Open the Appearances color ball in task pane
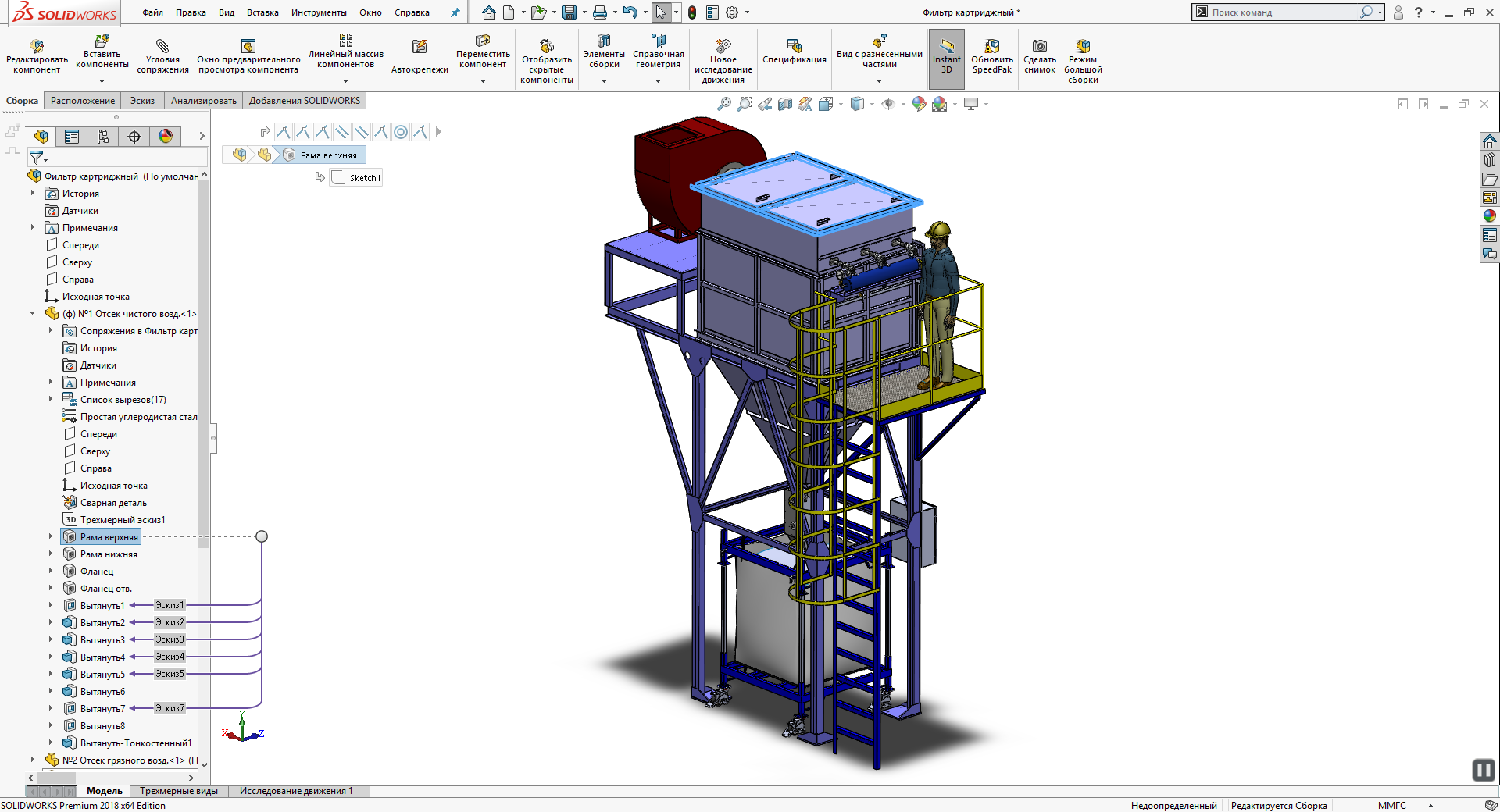Viewport: 1500px width, 812px height. click(x=1489, y=216)
